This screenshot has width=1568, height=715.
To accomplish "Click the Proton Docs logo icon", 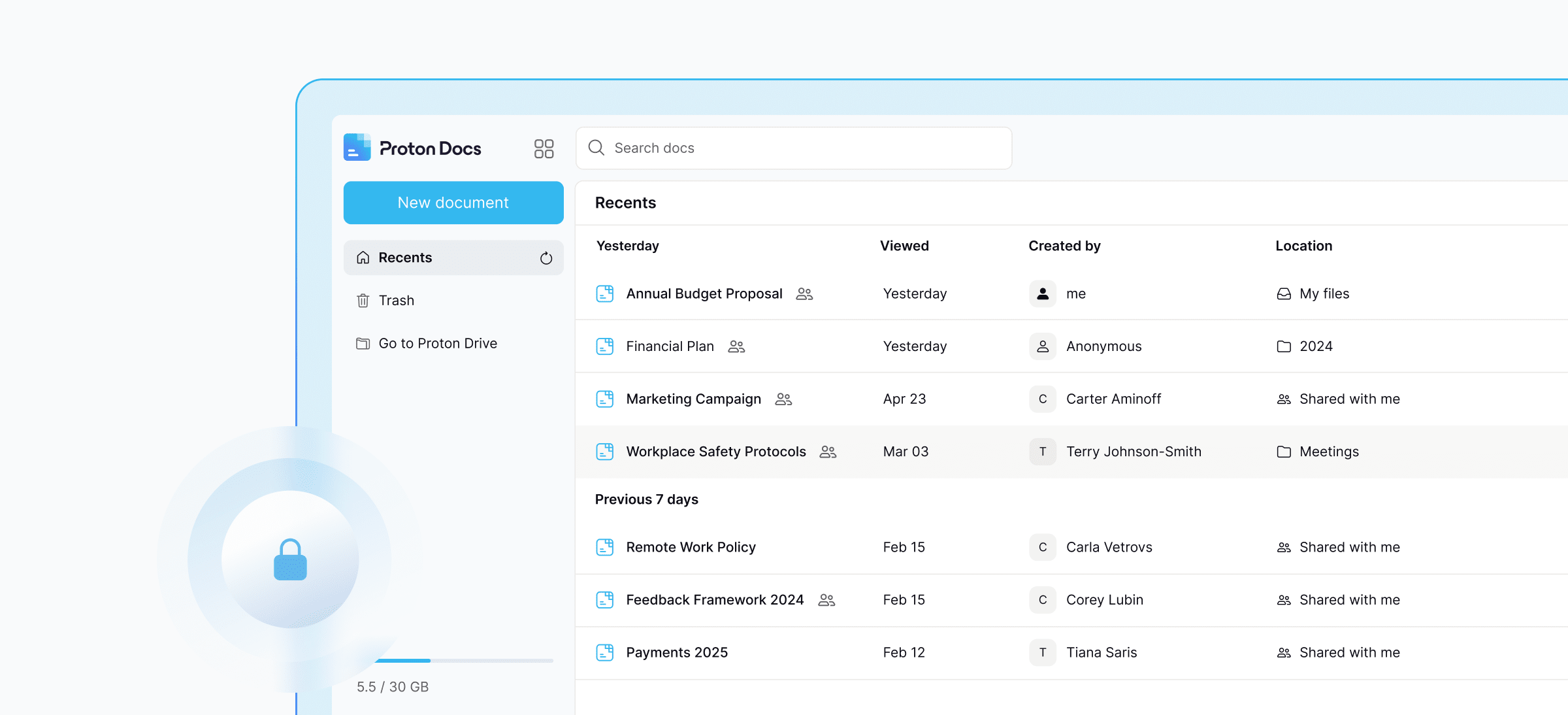I will pos(357,148).
